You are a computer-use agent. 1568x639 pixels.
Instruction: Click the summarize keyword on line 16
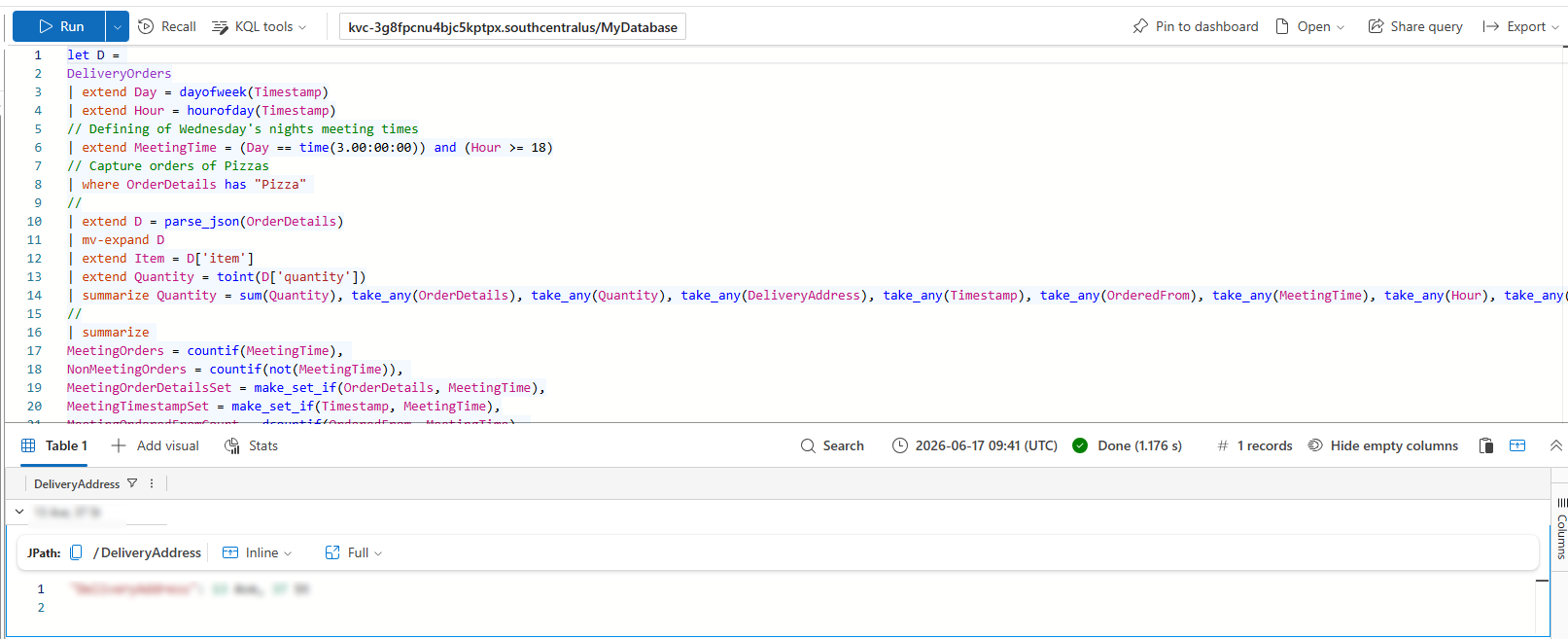116,333
